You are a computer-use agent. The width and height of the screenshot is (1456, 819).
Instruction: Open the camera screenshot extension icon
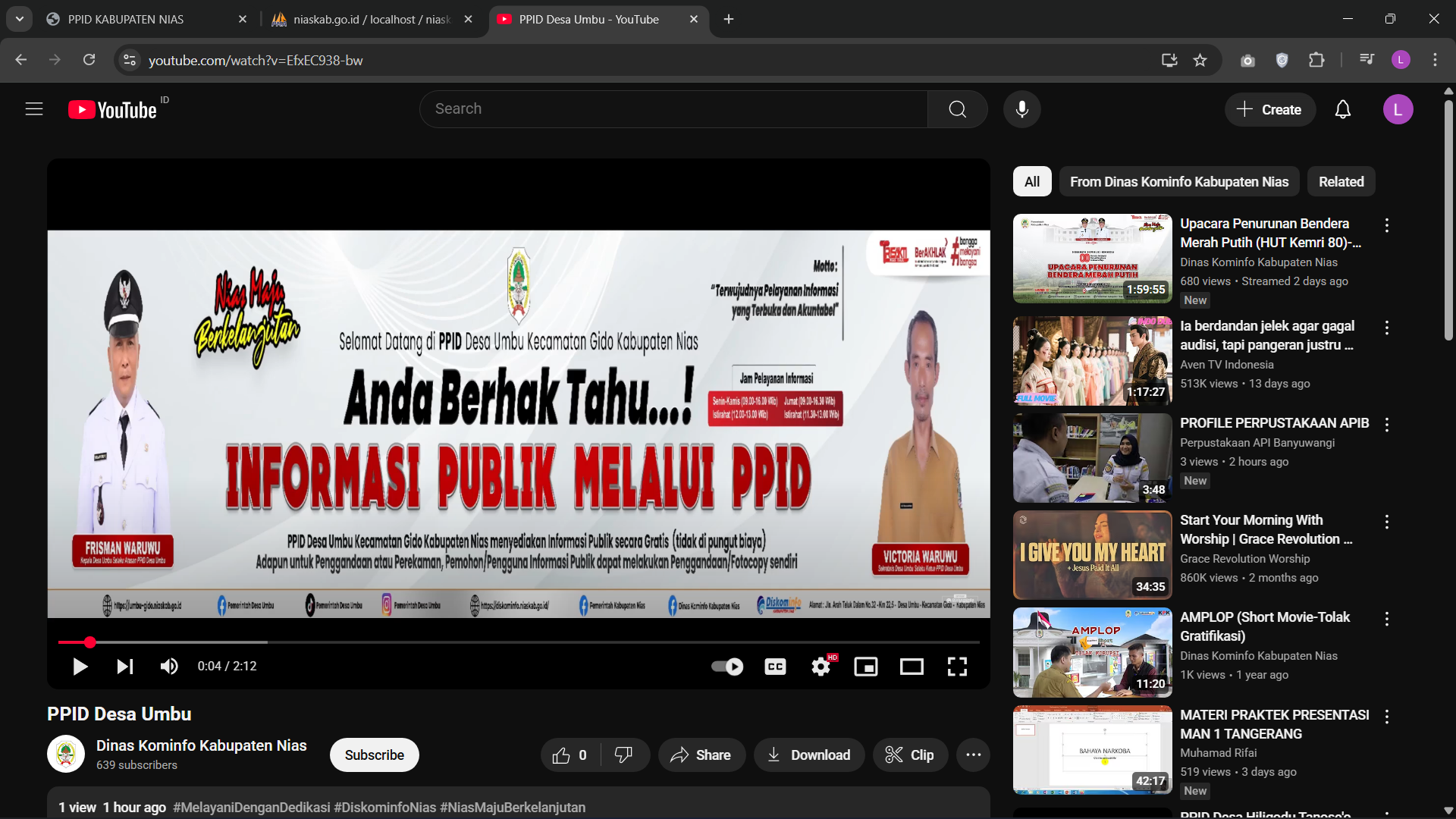1247,60
